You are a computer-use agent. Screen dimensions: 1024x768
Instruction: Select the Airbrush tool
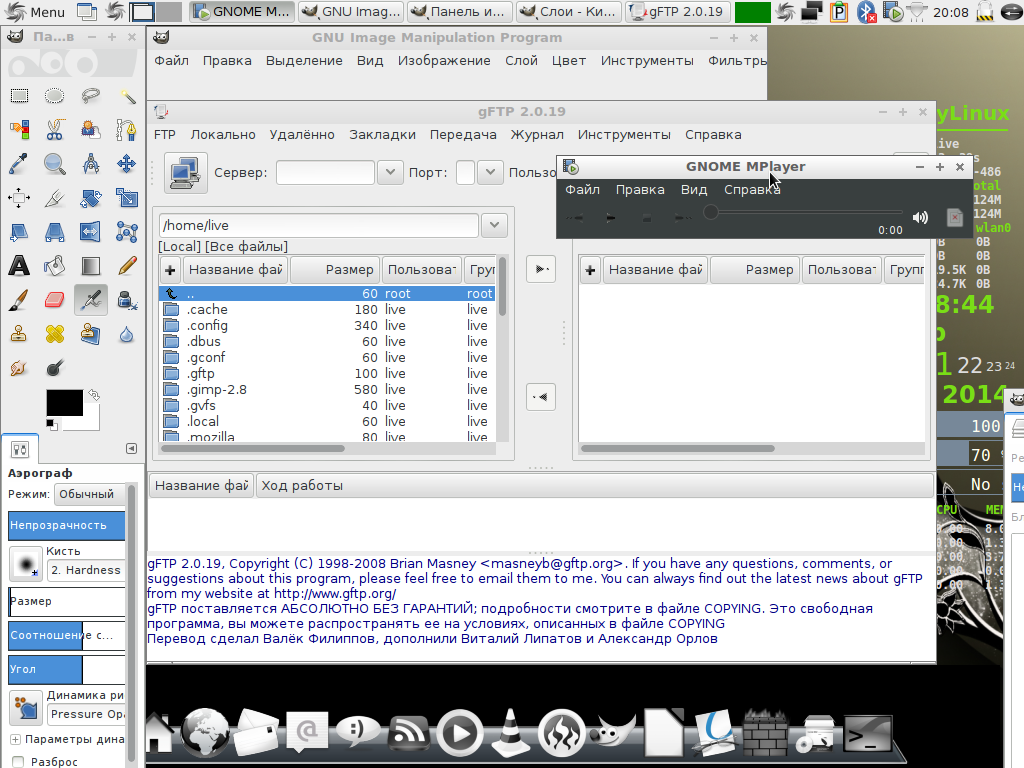[91, 300]
